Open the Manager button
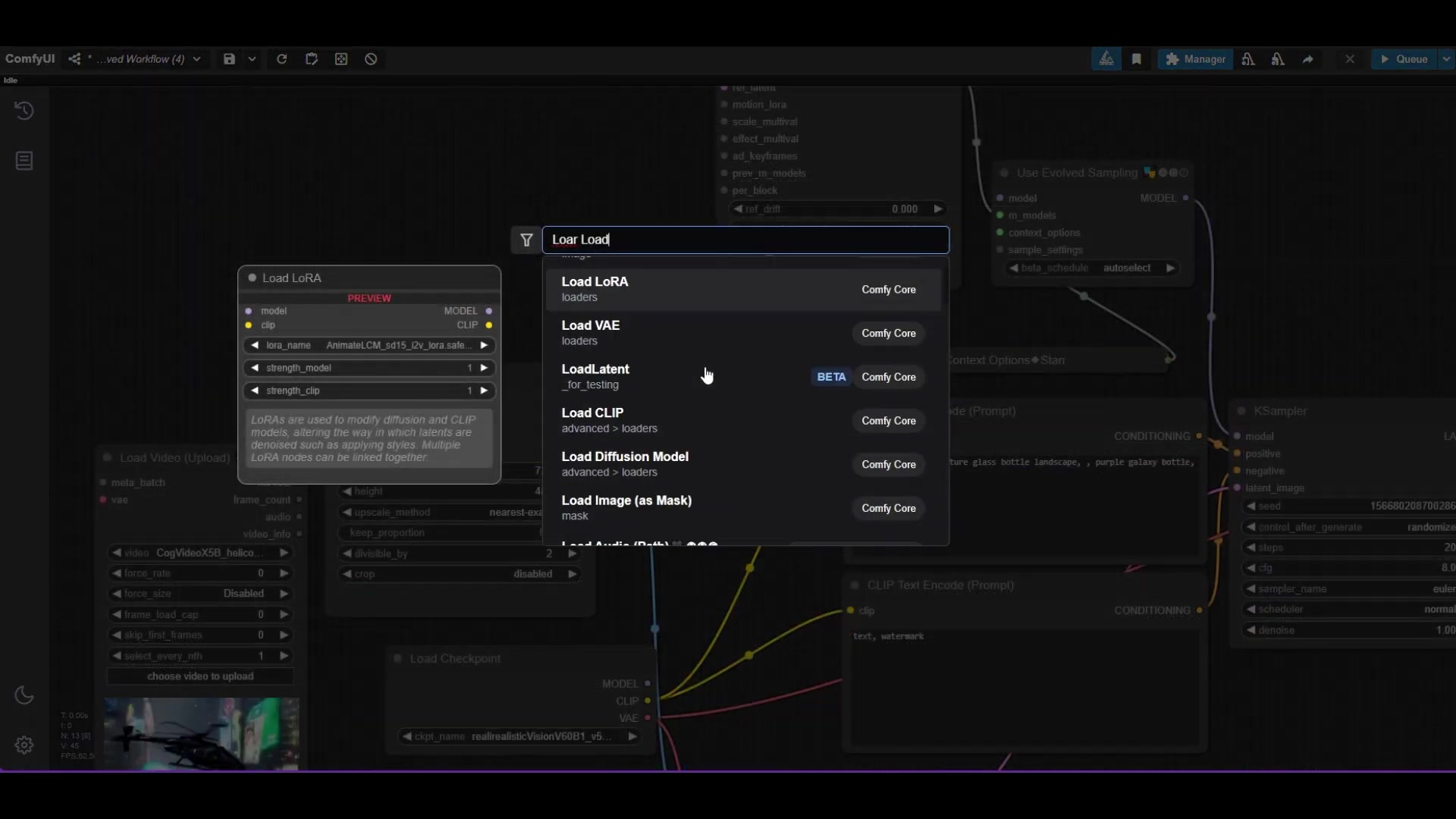 pyautogui.click(x=1195, y=59)
